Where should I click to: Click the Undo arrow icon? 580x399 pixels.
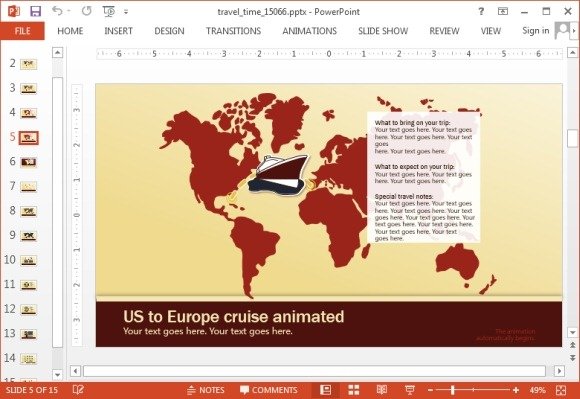[x=57, y=11]
